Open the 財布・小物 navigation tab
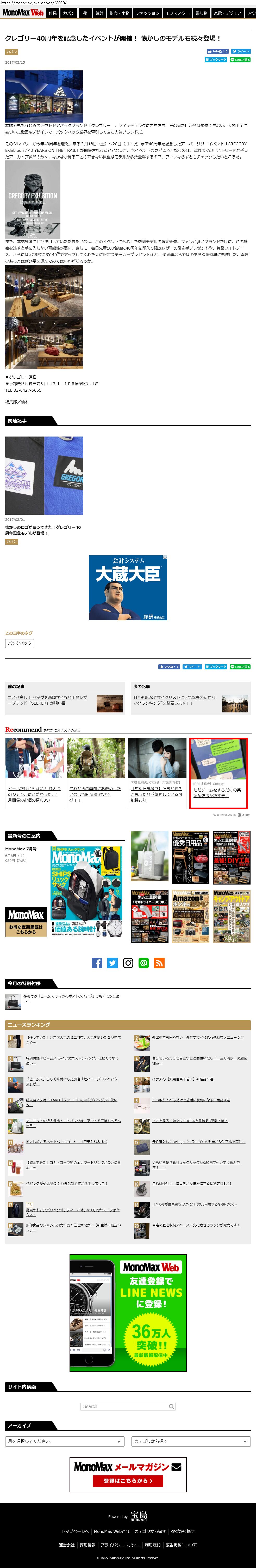Image resolution: width=256 pixels, height=1568 pixels. tap(119, 13)
